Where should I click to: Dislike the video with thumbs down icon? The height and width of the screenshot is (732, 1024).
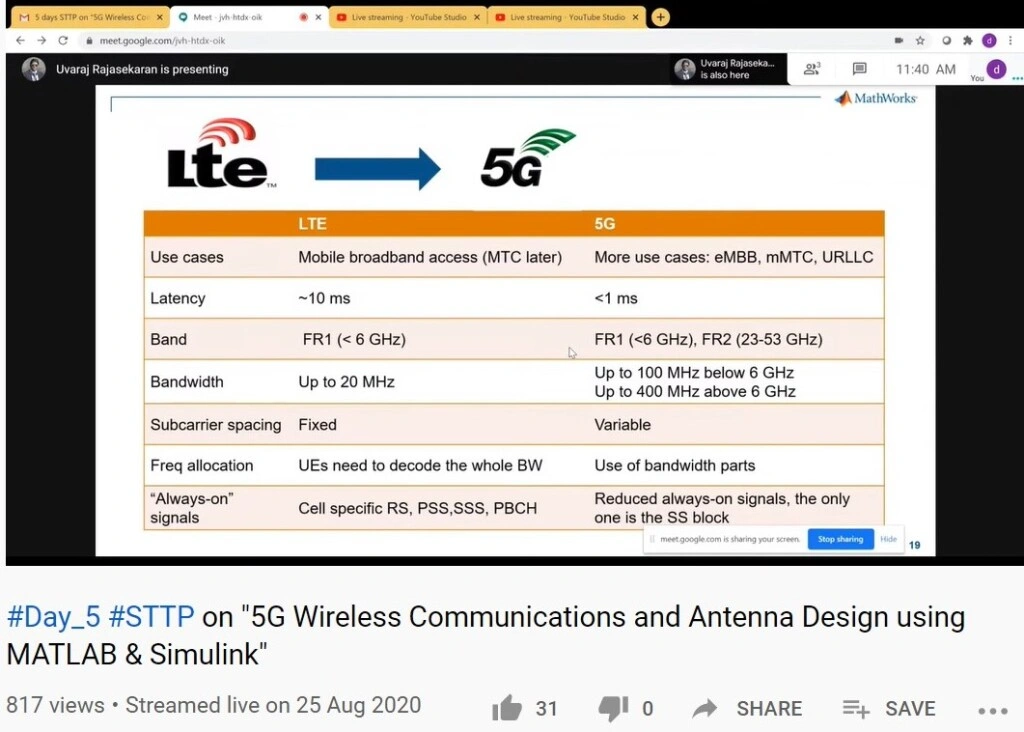coord(613,708)
